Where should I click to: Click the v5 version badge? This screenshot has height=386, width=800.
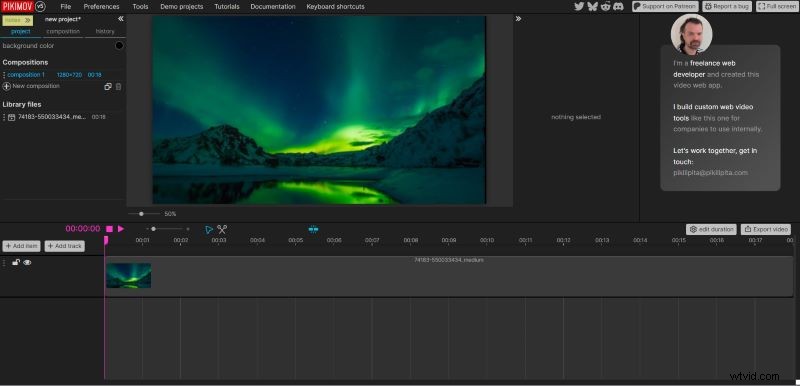(x=40, y=7)
